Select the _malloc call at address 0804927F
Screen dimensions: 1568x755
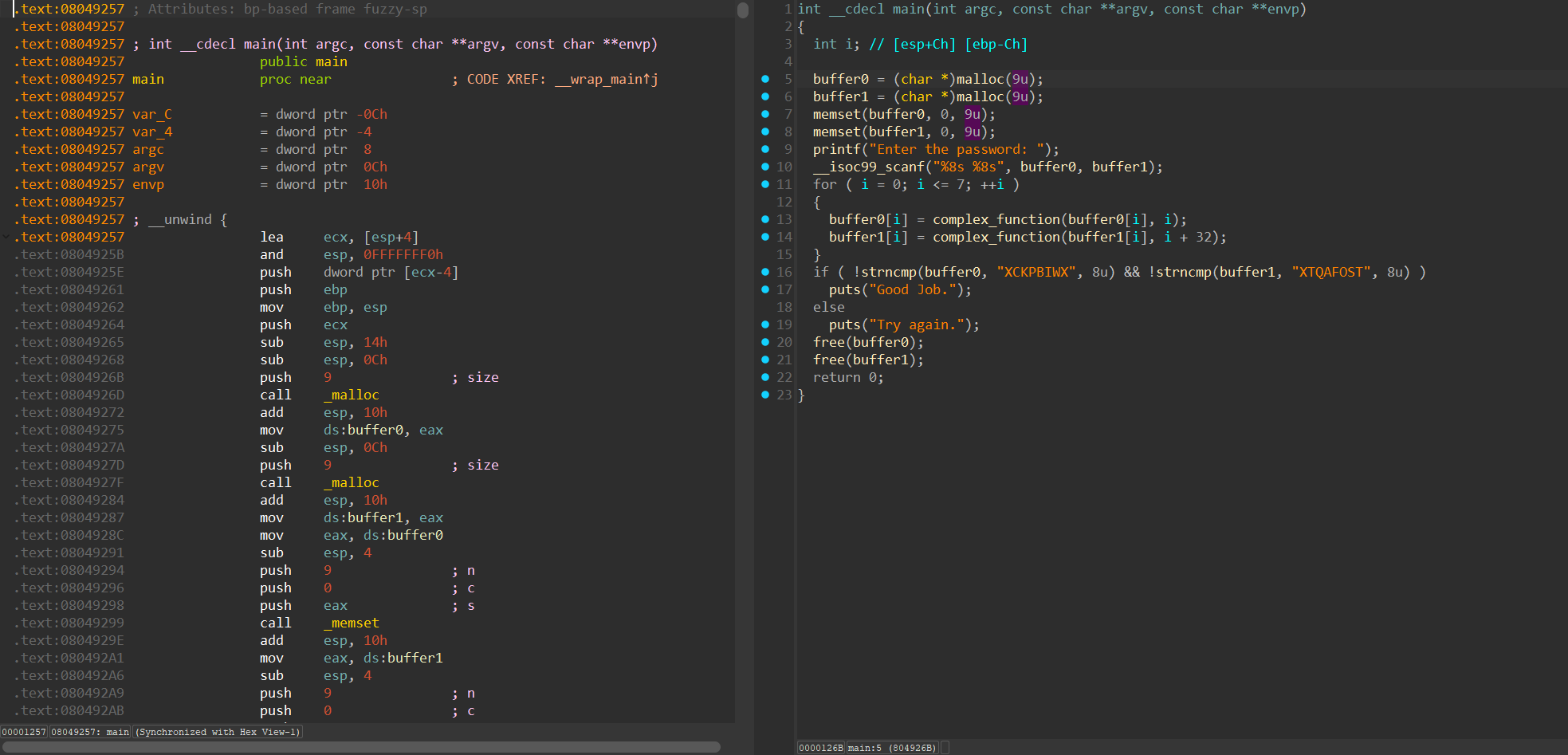(352, 482)
